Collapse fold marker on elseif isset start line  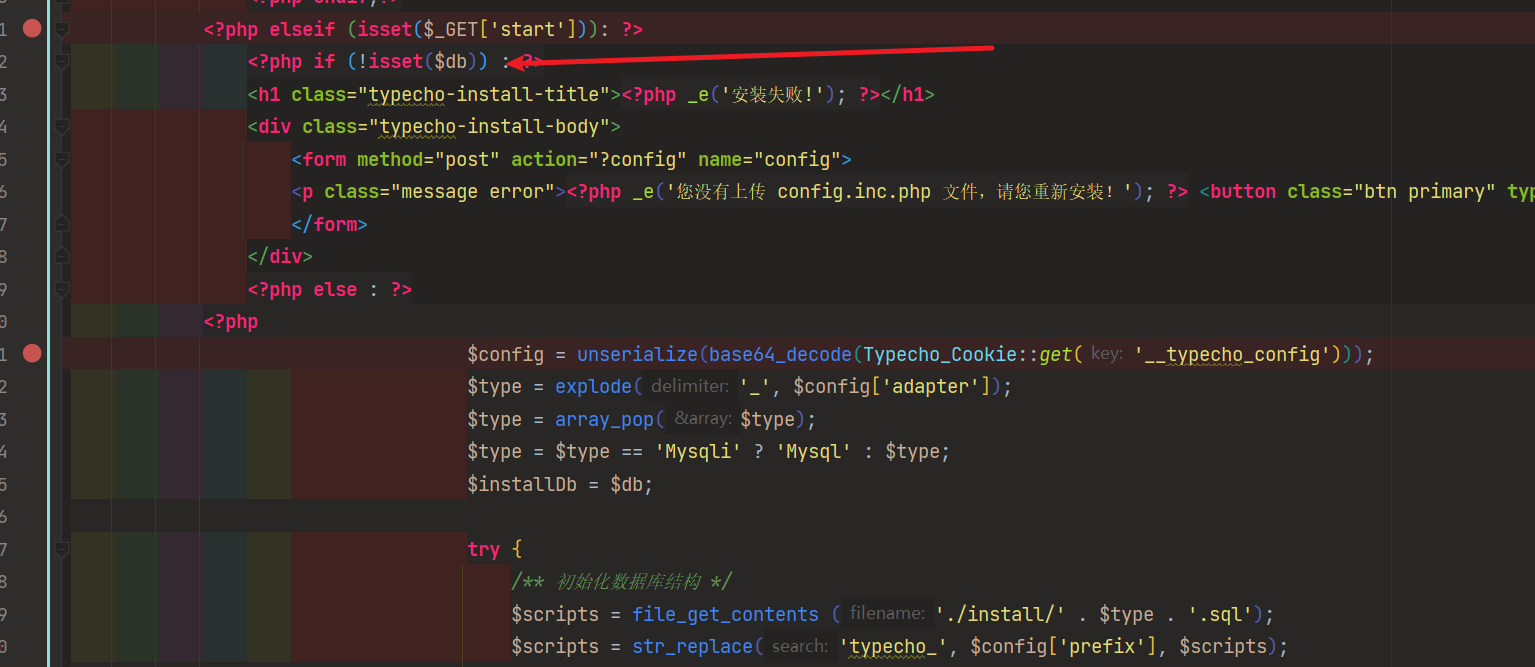click(x=62, y=30)
